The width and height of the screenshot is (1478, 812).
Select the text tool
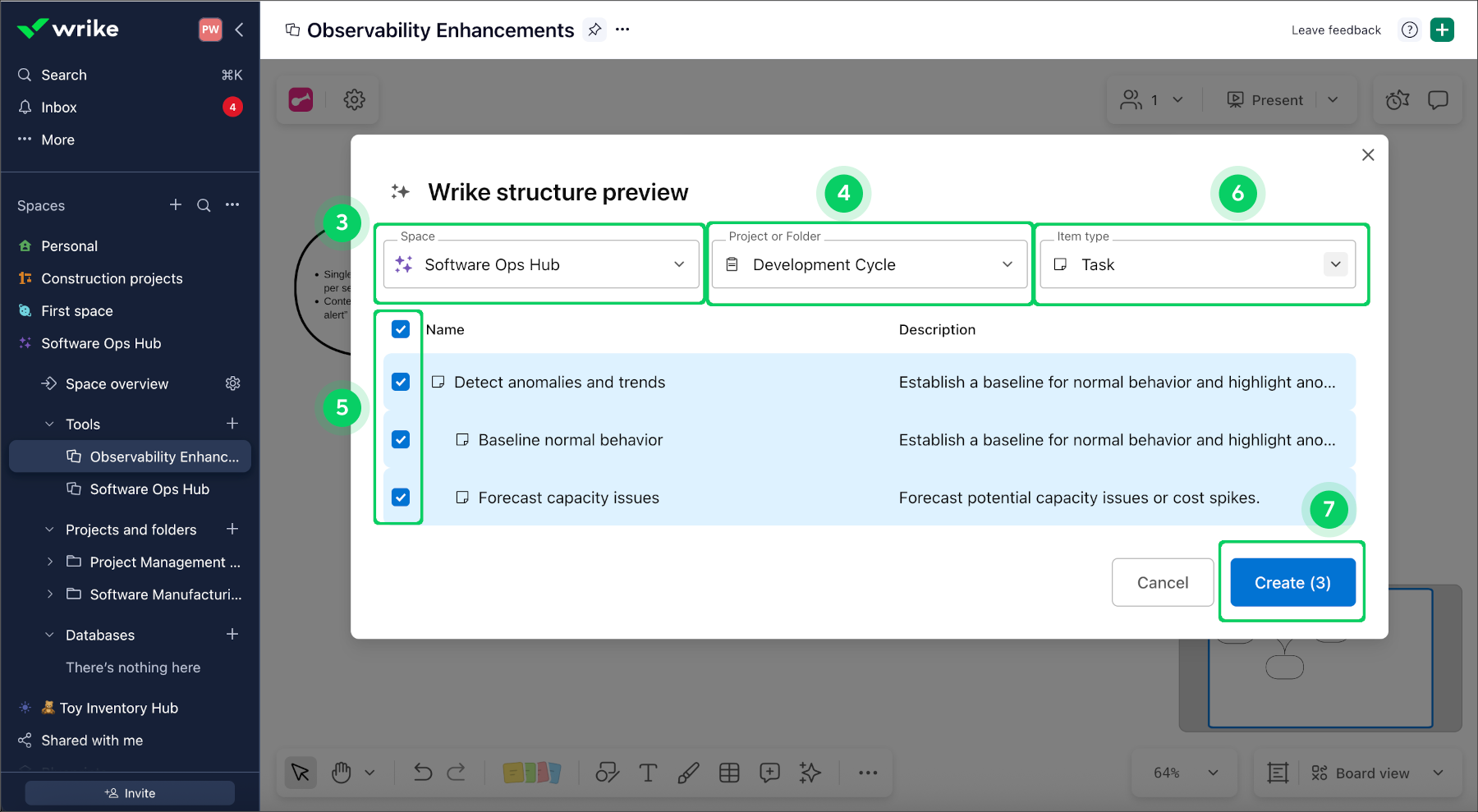(648, 773)
